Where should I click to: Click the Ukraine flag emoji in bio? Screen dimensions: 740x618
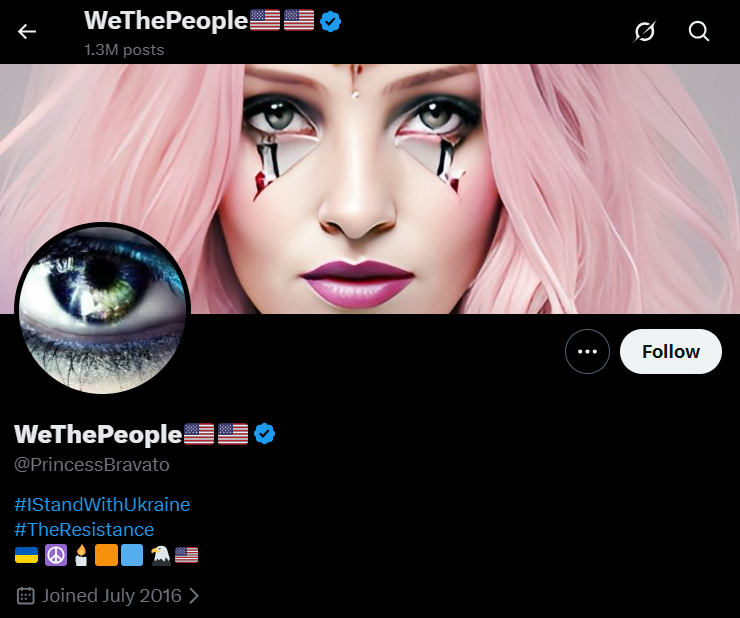[x=26, y=555]
